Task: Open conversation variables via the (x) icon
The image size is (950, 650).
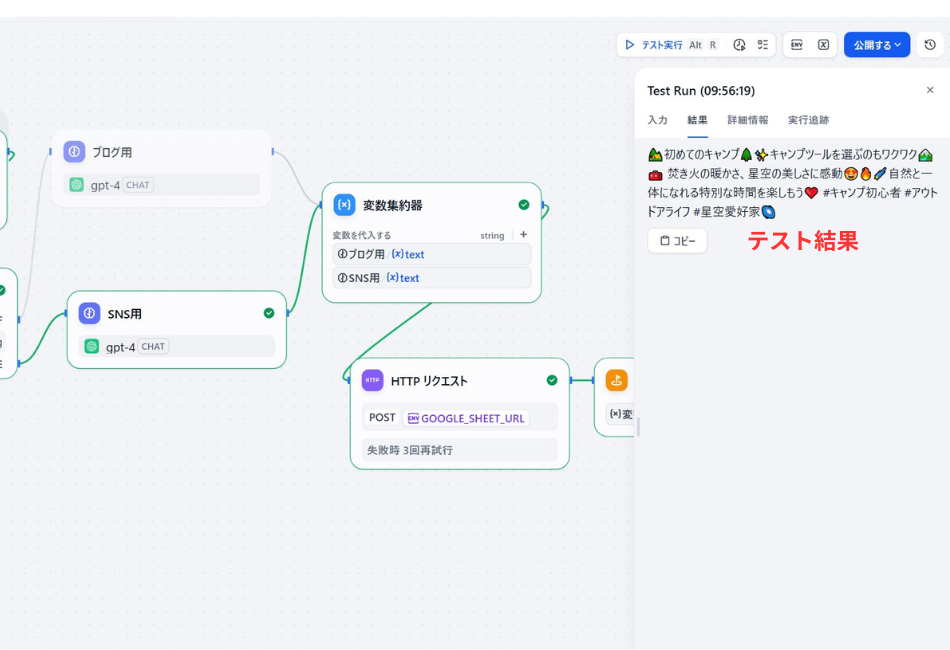Action: point(823,44)
